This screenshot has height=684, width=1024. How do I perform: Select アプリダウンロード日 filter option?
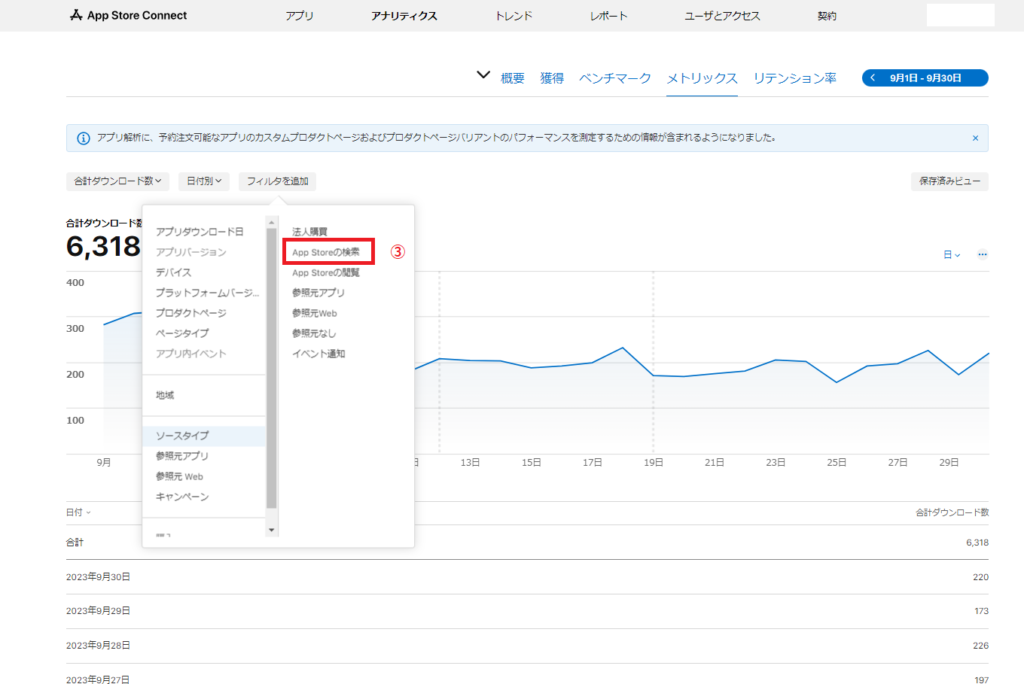[200, 232]
